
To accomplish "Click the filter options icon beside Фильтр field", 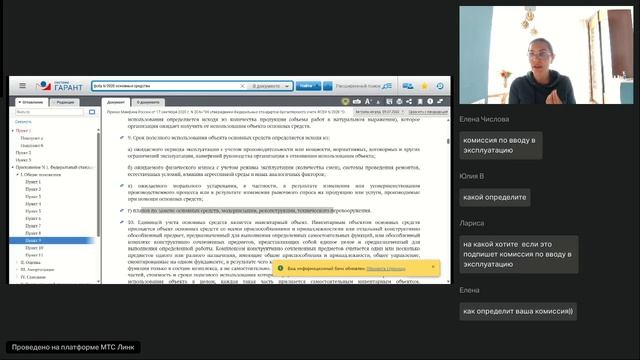I will pyautogui.click(x=92, y=112).
